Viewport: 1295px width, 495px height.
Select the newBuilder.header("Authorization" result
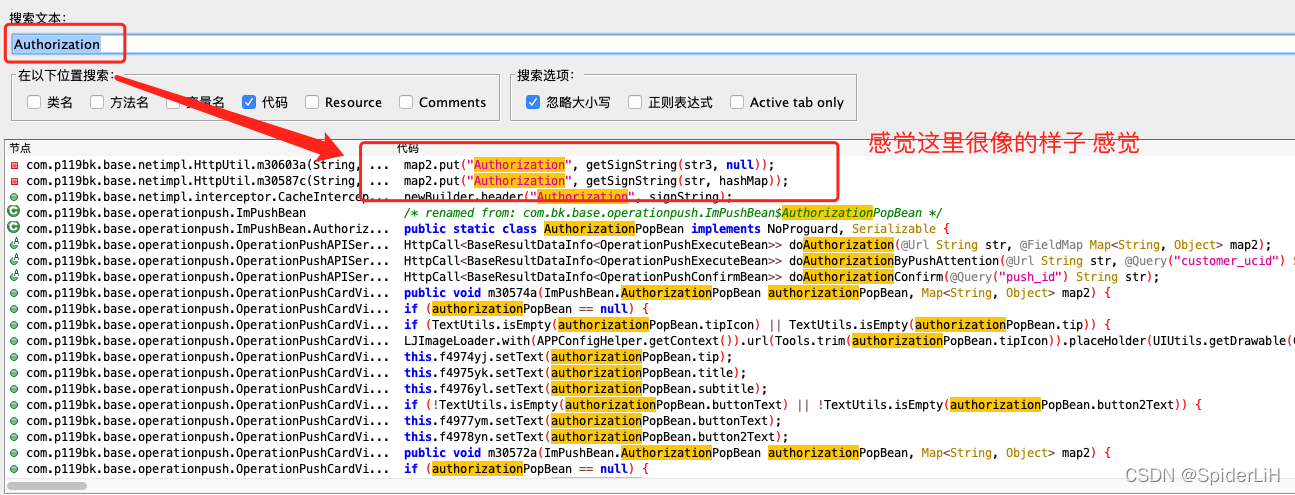click(x=568, y=196)
